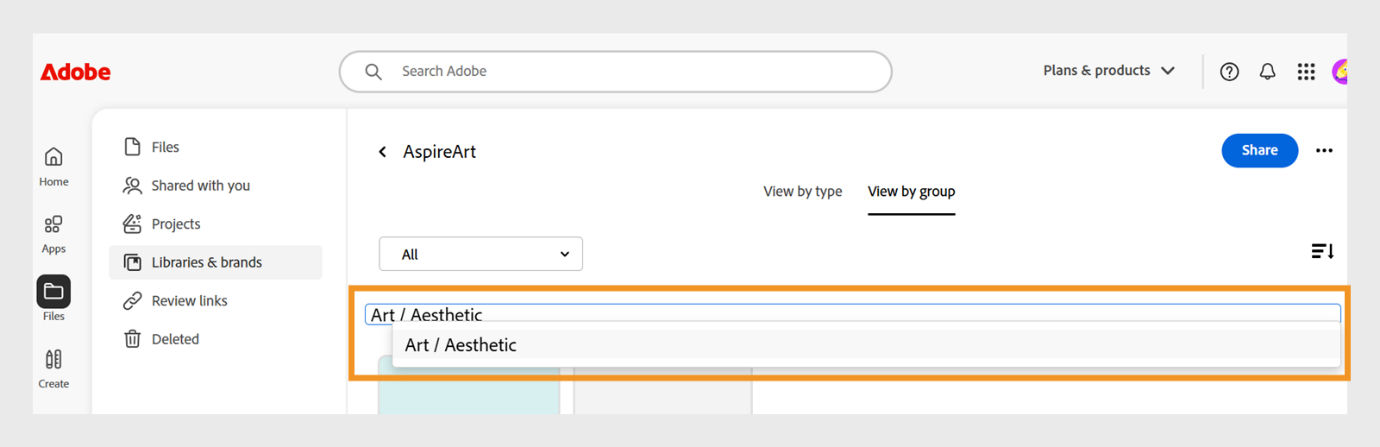This screenshot has width=1380, height=447.
Task: Go to Home in left rail
Action: (54, 166)
